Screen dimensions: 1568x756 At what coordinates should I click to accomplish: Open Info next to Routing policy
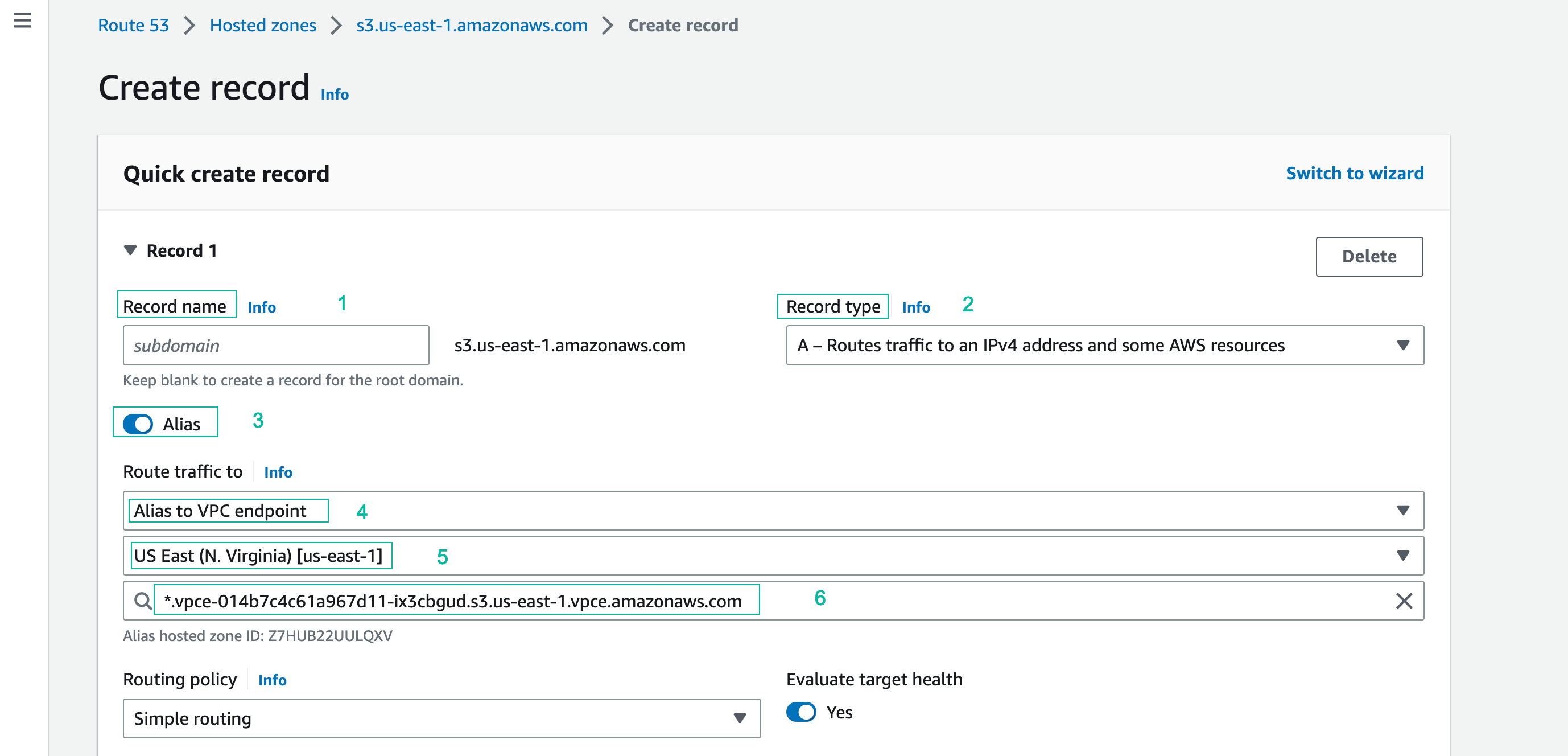(x=271, y=680)
